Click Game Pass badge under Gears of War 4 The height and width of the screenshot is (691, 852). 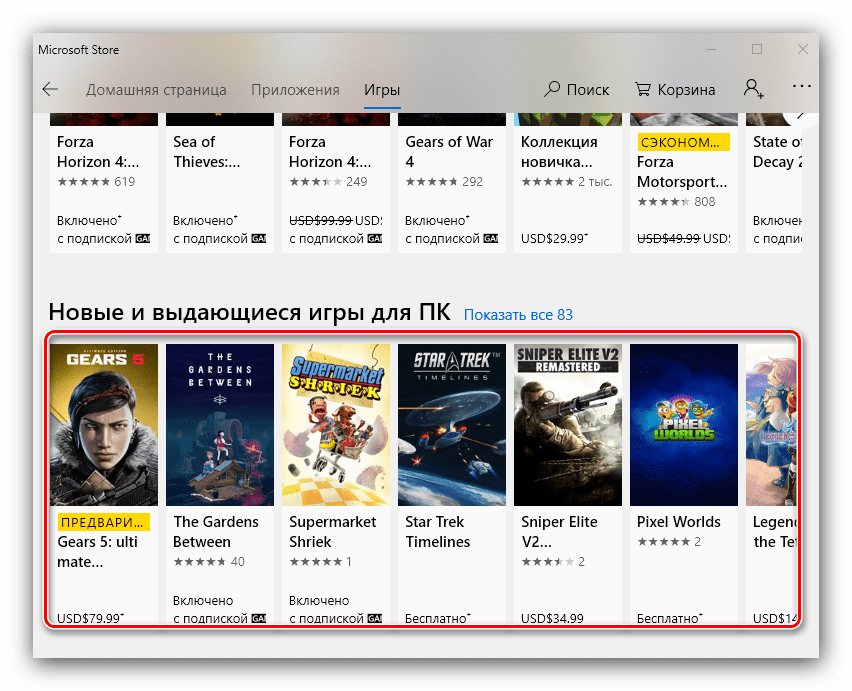pos(491,238)
